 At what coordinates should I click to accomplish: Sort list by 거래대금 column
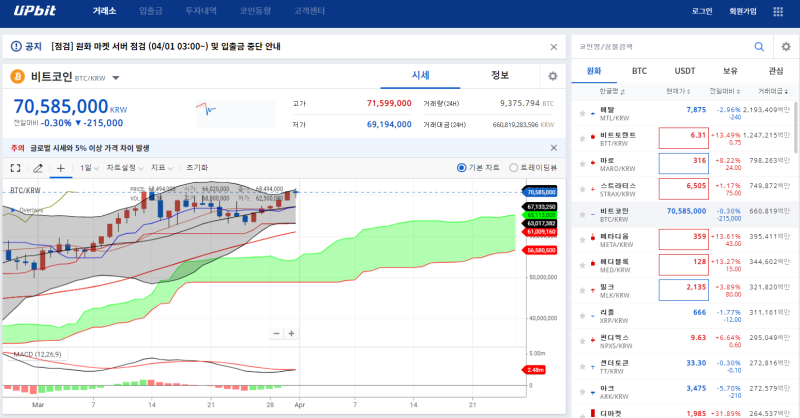[x=772, y=91]
